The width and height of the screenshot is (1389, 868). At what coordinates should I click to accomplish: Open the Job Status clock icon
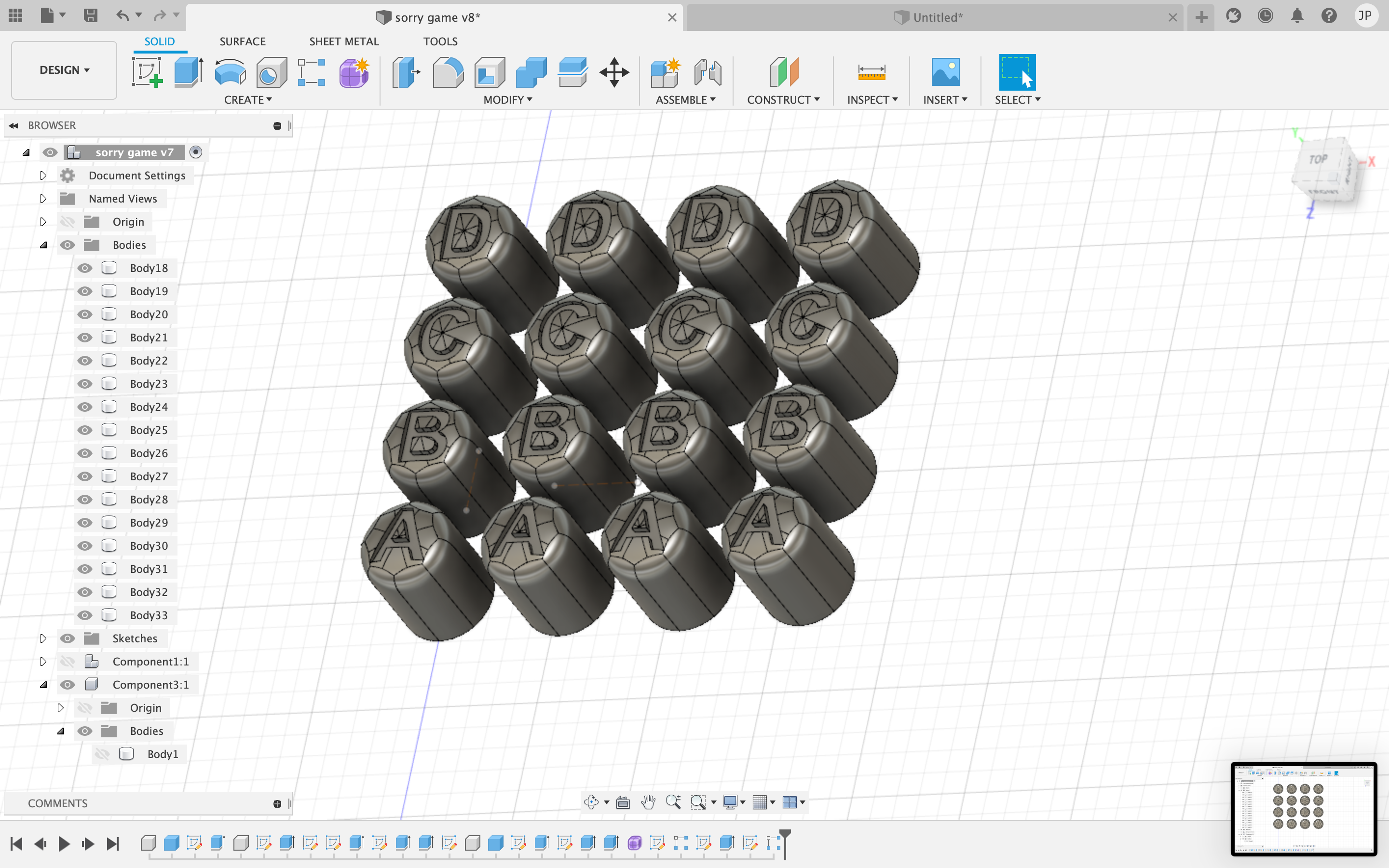pyautogui.click(x=1265, y=15)
